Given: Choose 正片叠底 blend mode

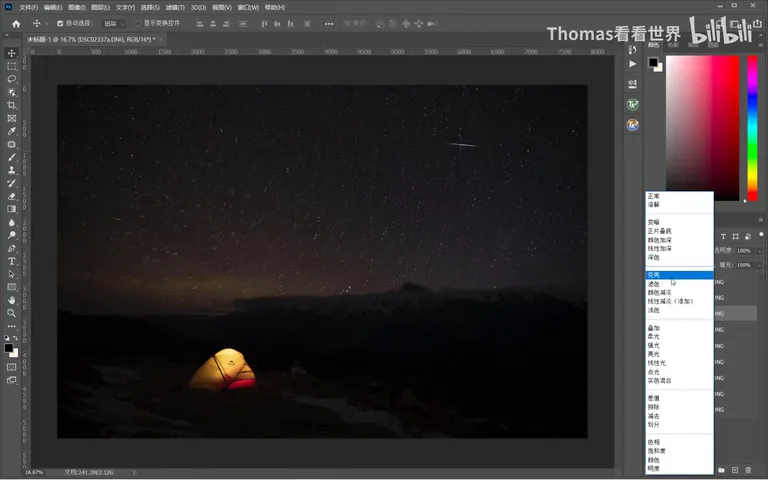Looking at the screenshot, I should pos(659,231).
